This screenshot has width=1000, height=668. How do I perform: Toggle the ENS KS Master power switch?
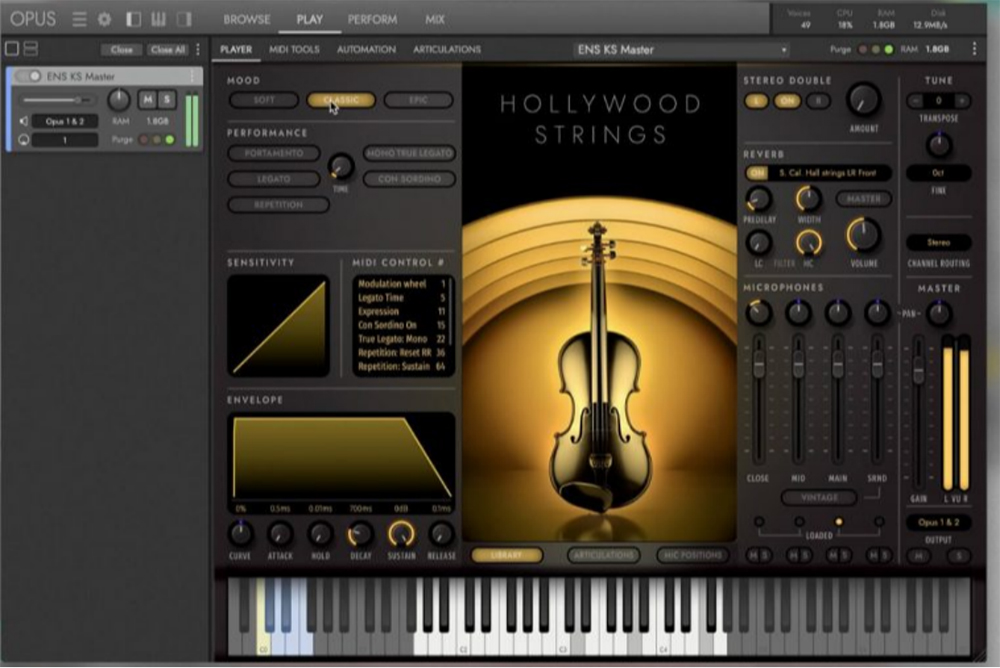pos(28,76)
